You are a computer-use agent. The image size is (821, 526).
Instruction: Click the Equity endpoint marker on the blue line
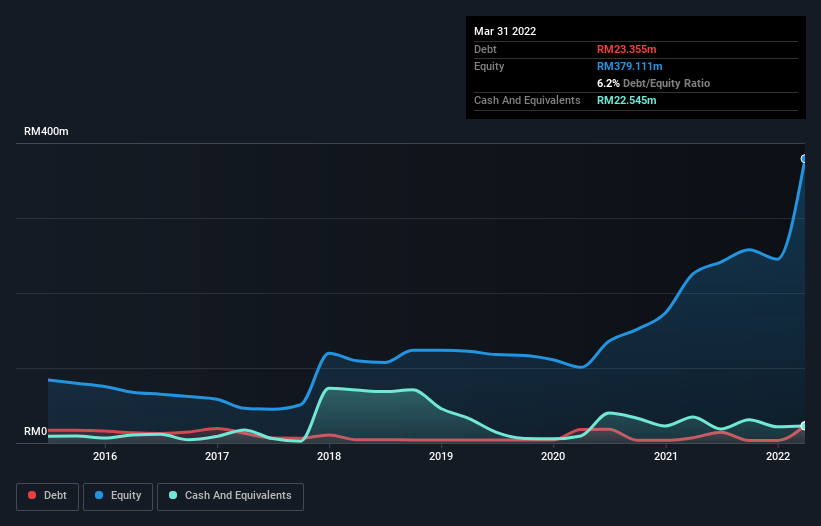click(804, 159)
